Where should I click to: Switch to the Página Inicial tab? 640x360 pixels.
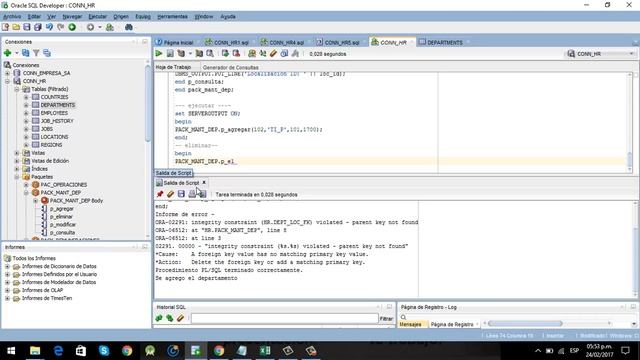175,42
